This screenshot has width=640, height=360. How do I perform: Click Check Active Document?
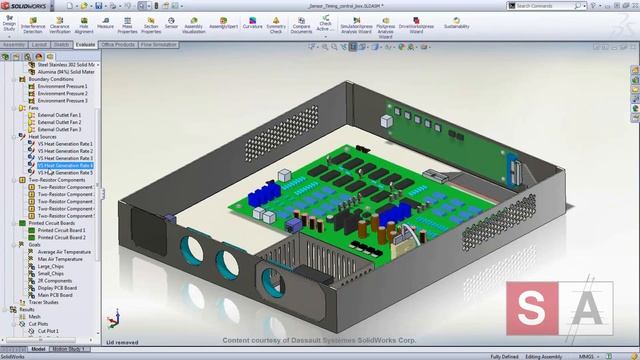click(x=325, y=24)
